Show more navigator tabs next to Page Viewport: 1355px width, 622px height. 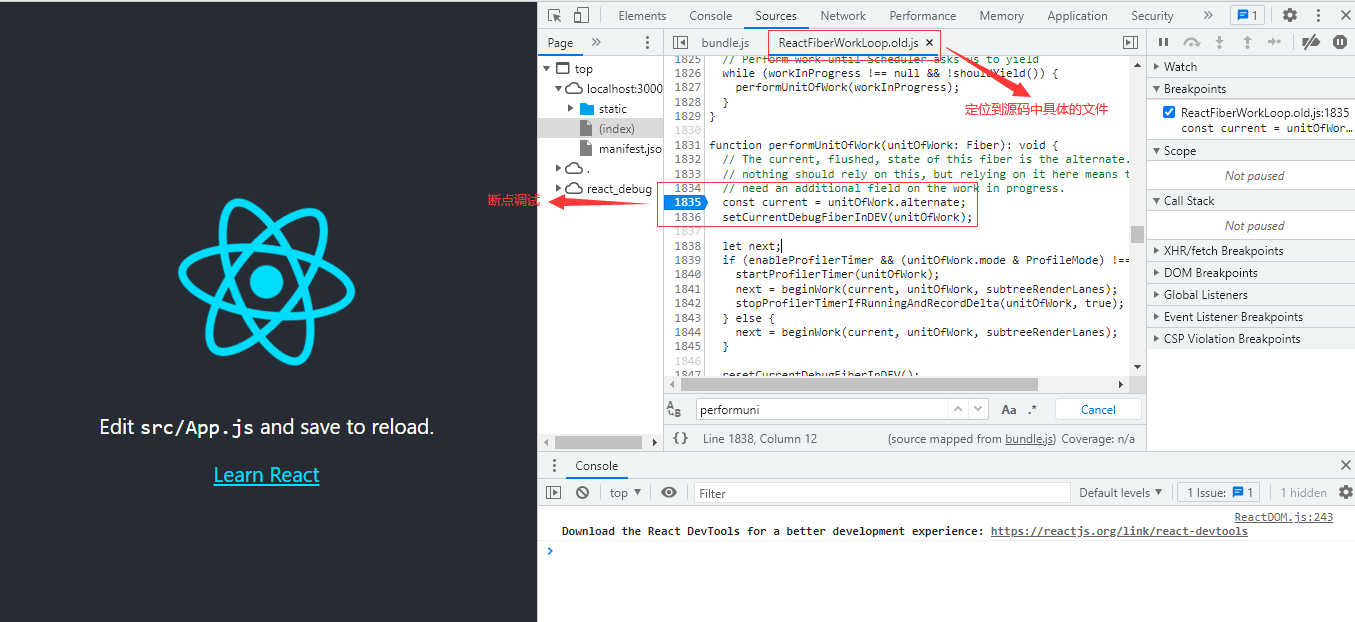[596, 42]
